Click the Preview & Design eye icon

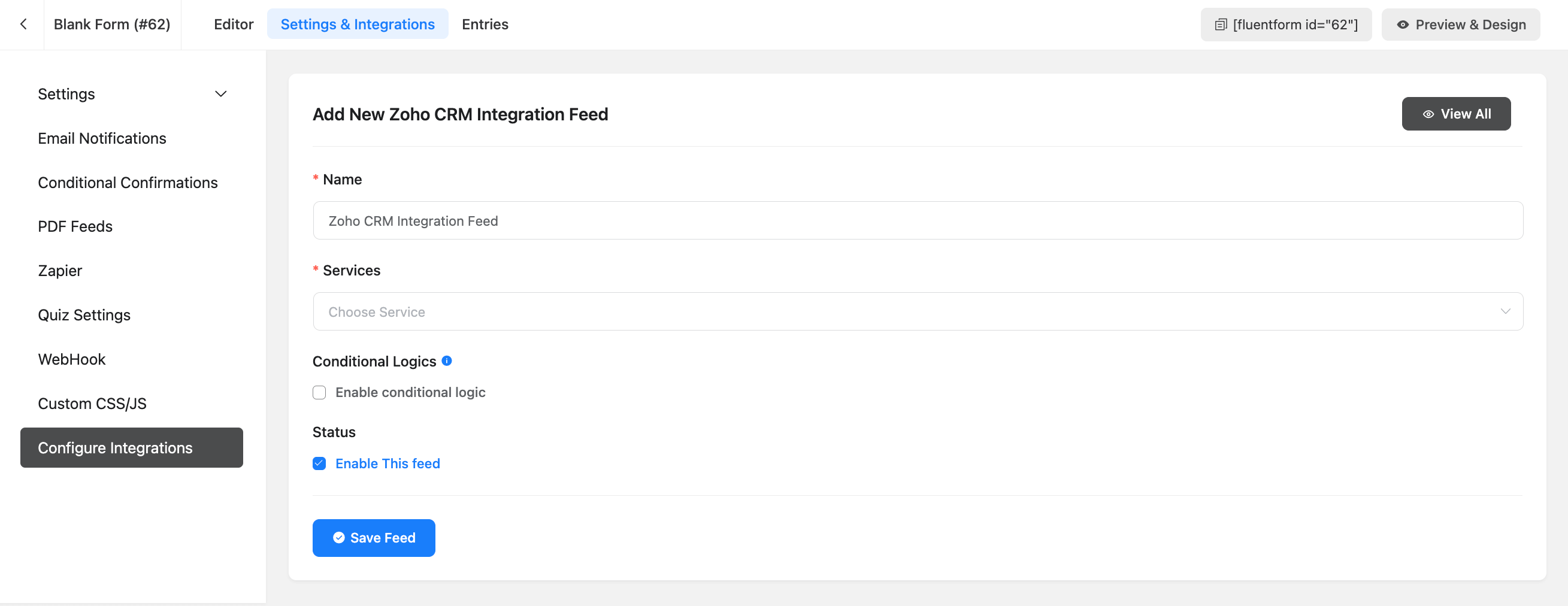pos(1403,25)
